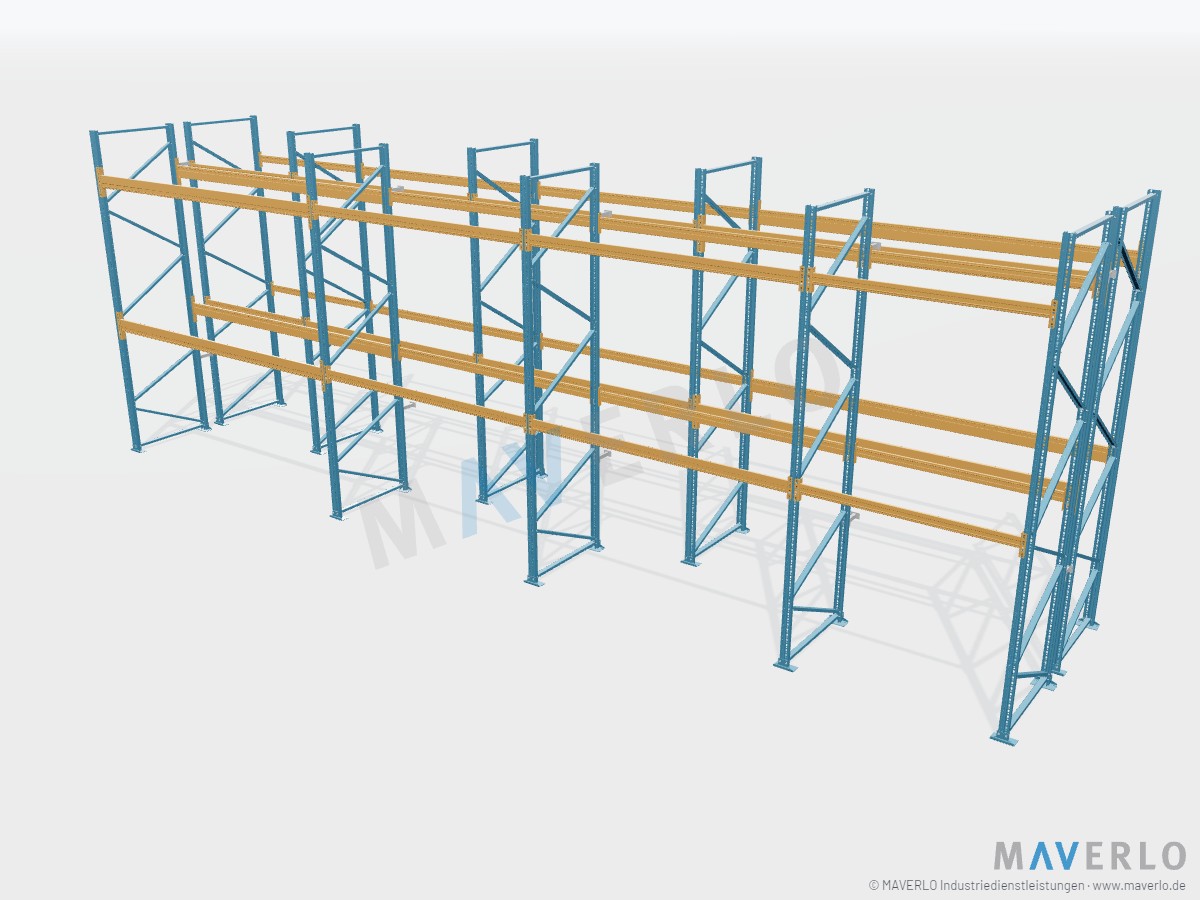The width and height of the screenshot is (1200, 900).
Task: Click the MAVERLO logo in the corner
Action: point(1089,856)
